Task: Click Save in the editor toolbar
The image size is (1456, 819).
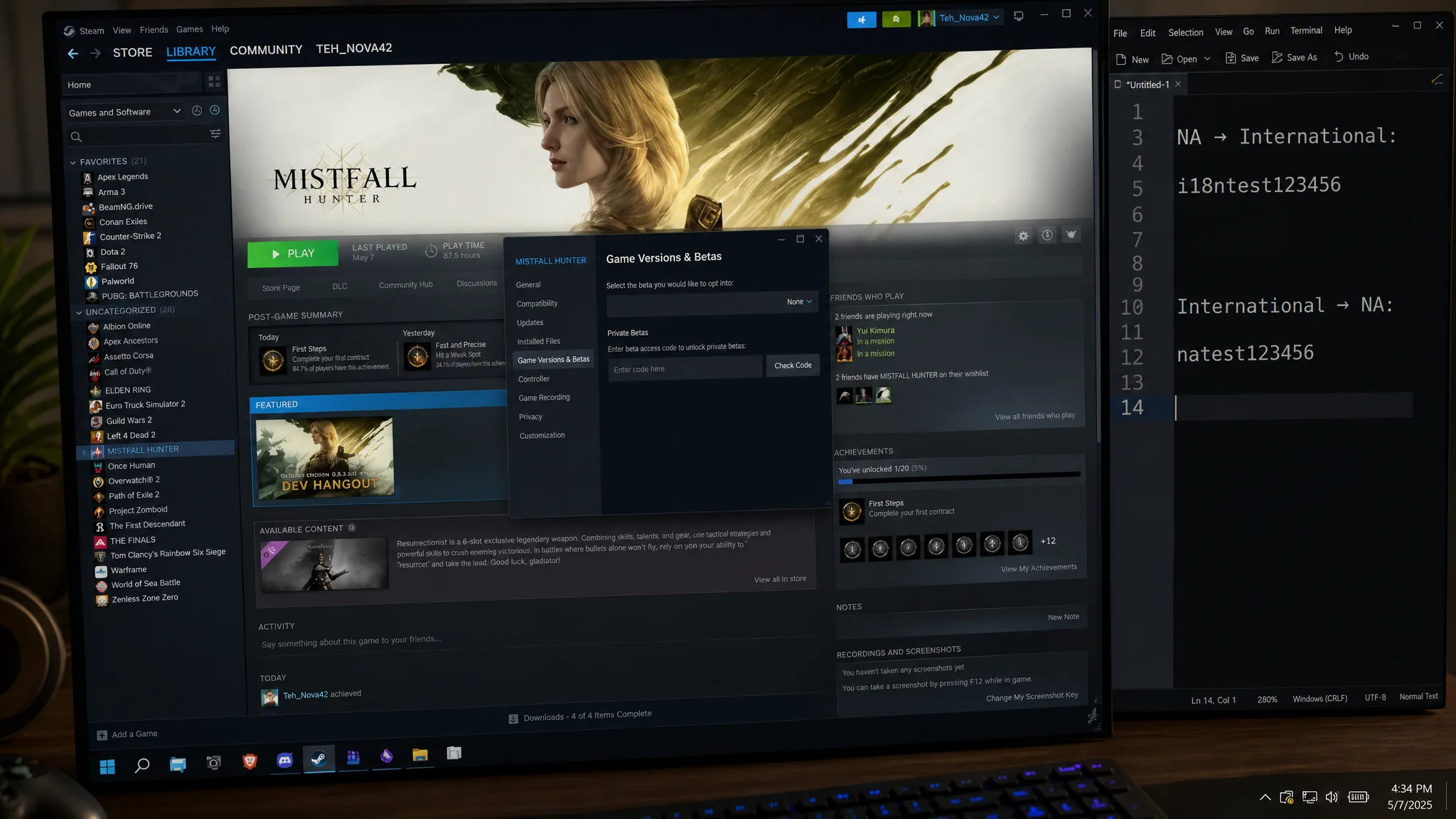Action: pos(1242,58)
